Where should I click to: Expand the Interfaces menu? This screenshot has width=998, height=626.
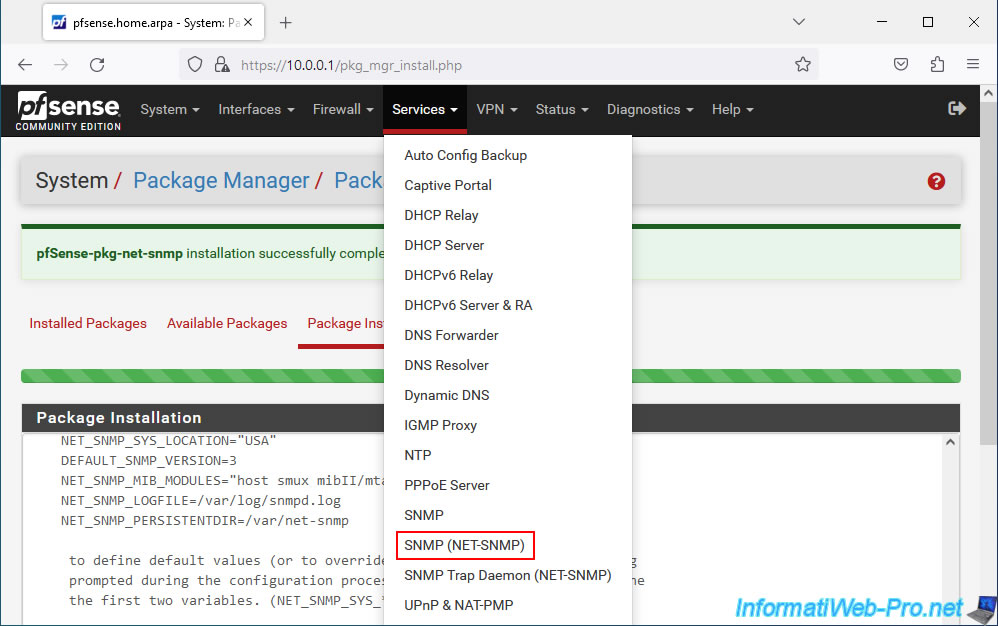(256, 109)
